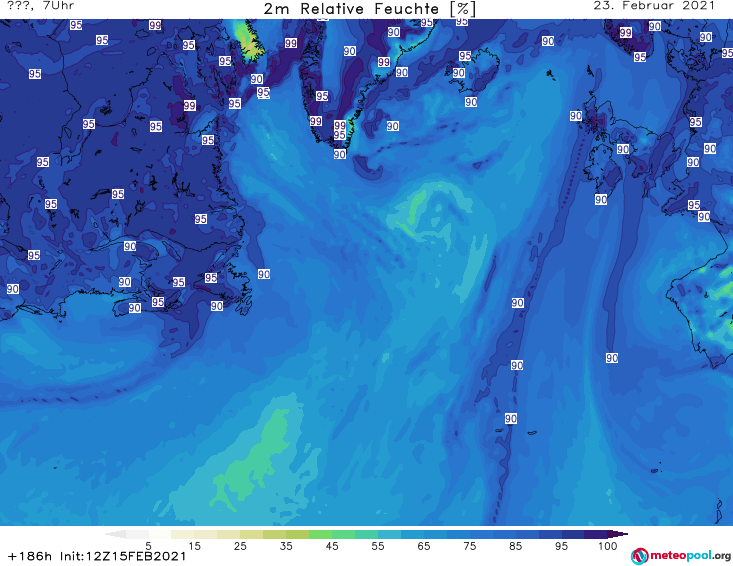Click the '95' value under the color scale bar
The width and height of the screenshot is (733, 566).
(561, 546)
